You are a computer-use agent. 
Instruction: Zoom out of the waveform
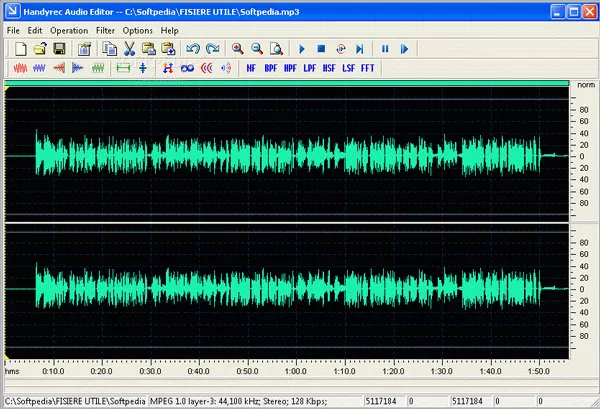tap(257, 48)
